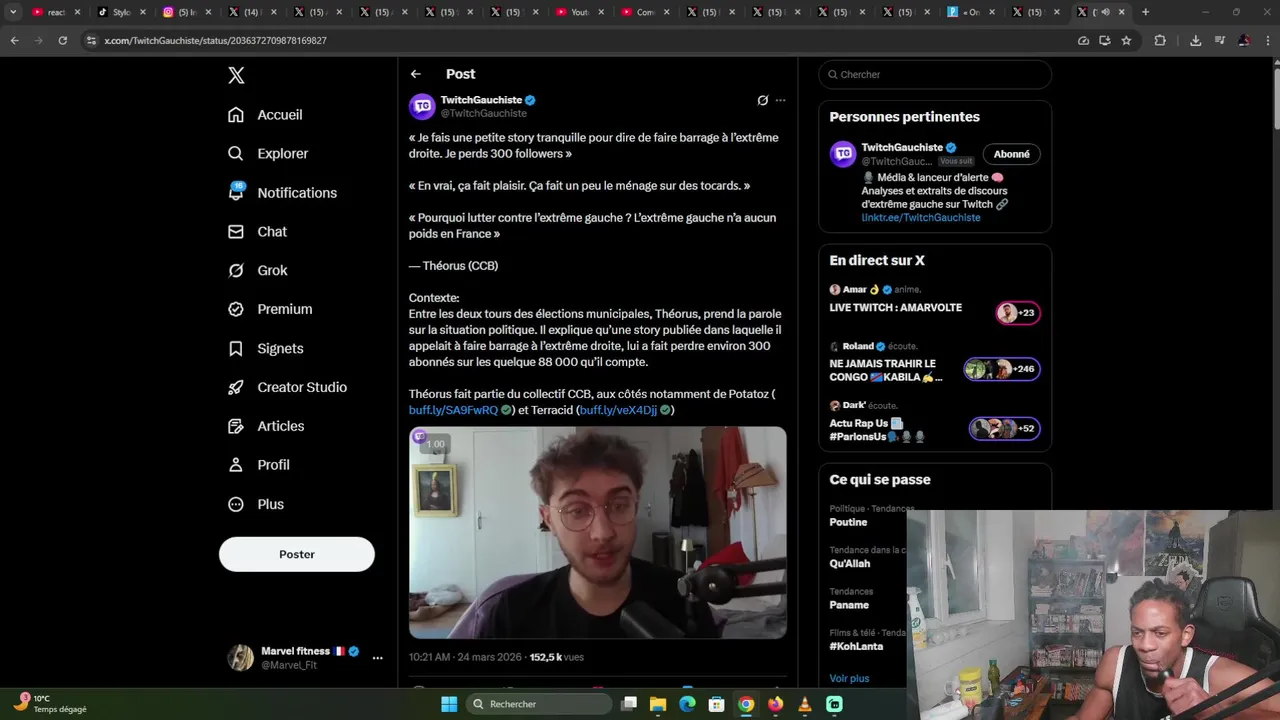Click the Articles icon in the sidebar

click(236, 427)
